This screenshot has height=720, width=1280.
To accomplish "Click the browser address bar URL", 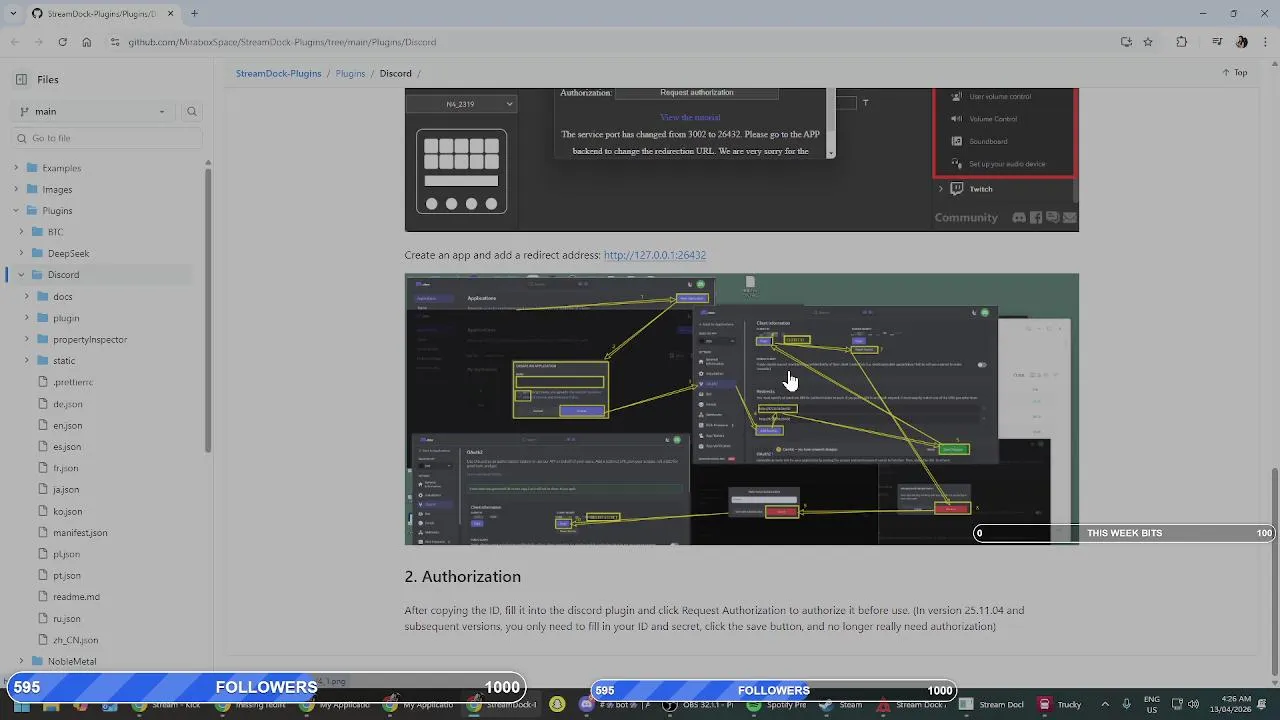I will (x=282, y=42).
